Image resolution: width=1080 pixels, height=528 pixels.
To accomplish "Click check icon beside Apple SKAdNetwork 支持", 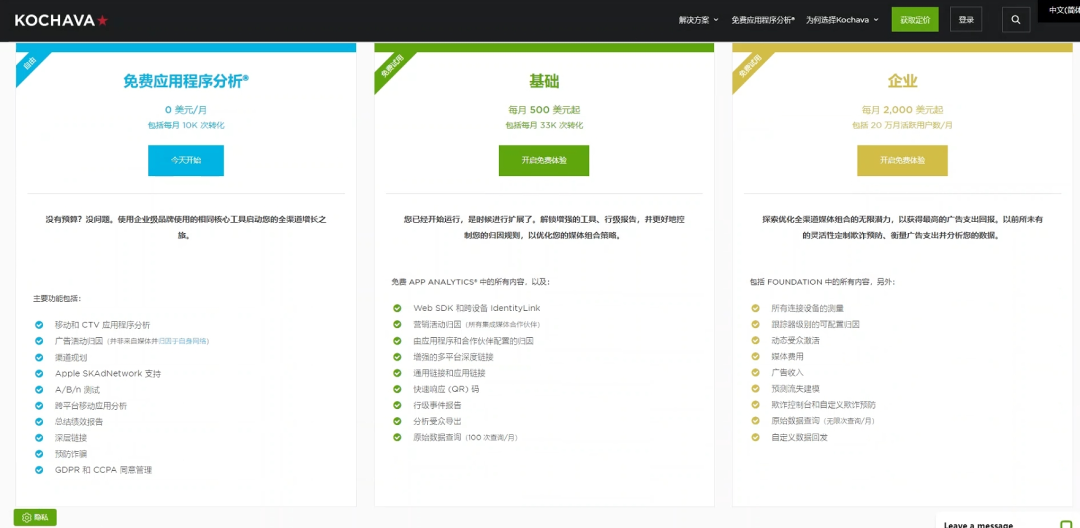I will point(39,373).
